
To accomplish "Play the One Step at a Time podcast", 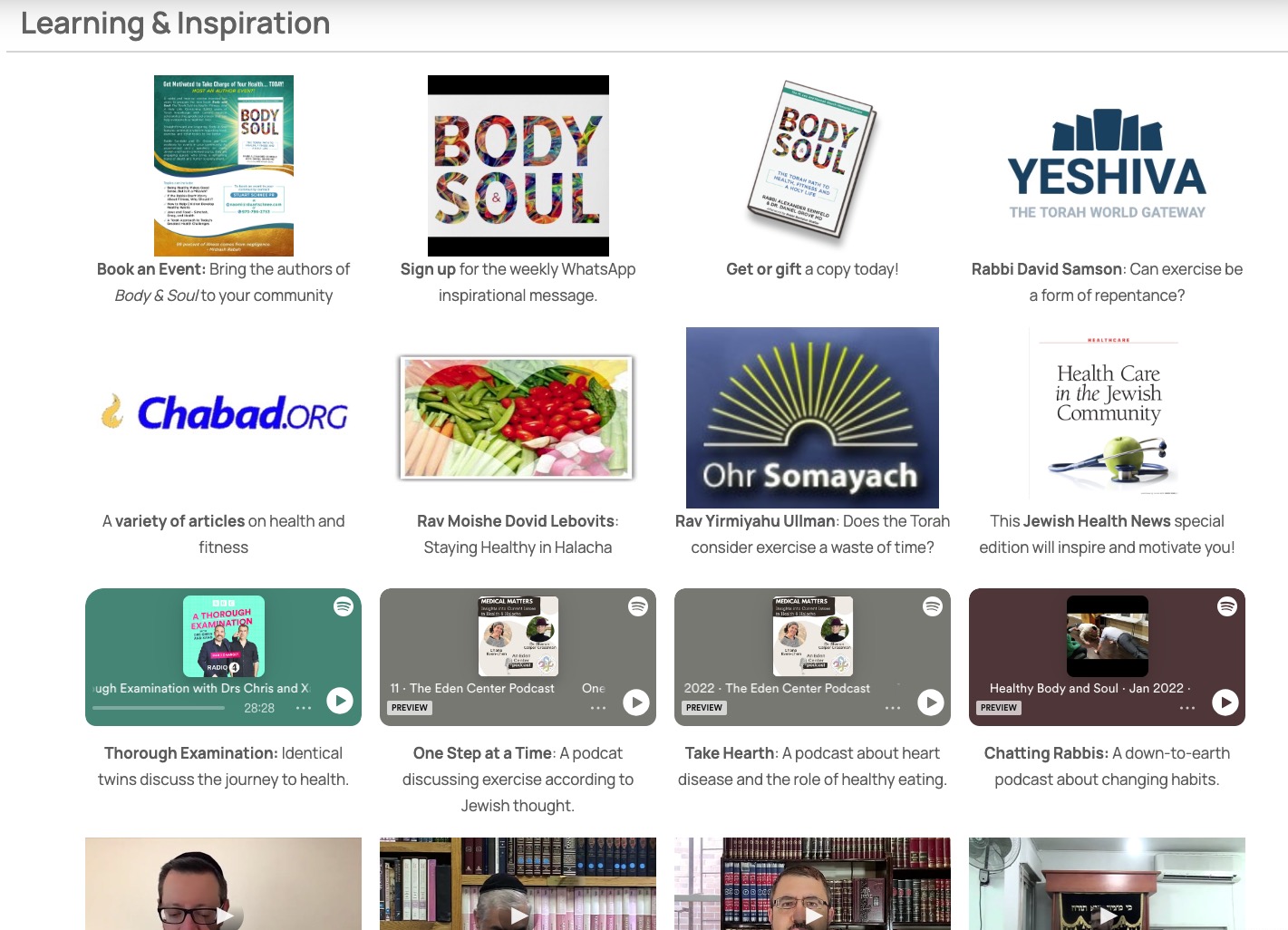I will 636,702.
